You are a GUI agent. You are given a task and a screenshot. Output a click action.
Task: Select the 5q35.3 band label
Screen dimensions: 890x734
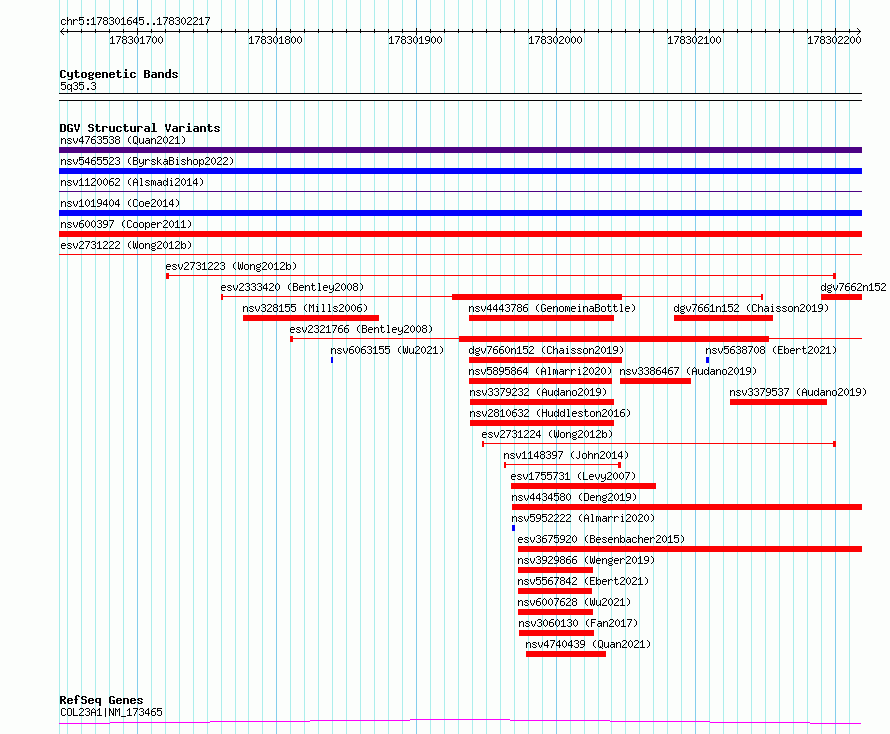[x=78, y=86]
